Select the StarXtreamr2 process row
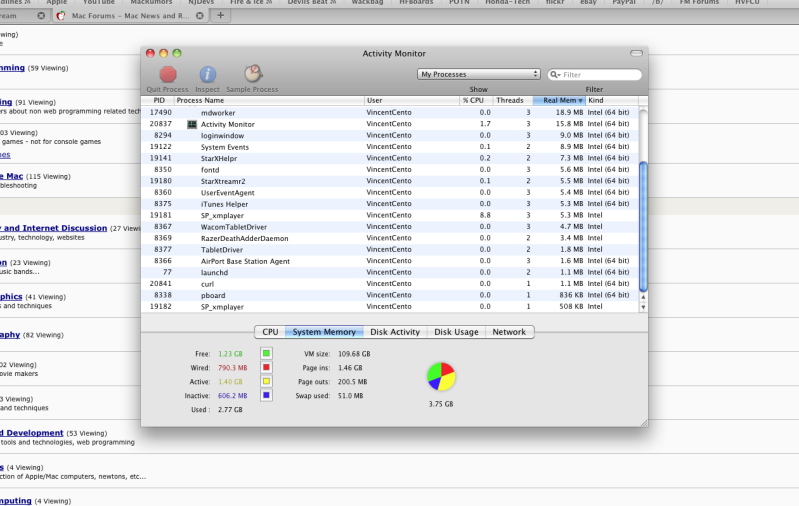Image resolution: width=799 pixels, height=506 pixels. coord(389,181)
